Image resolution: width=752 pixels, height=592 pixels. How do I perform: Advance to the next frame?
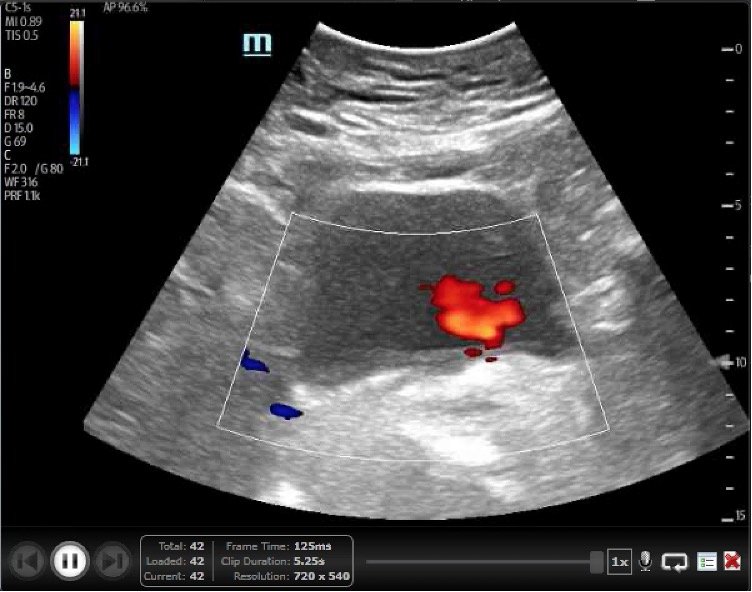113,561
